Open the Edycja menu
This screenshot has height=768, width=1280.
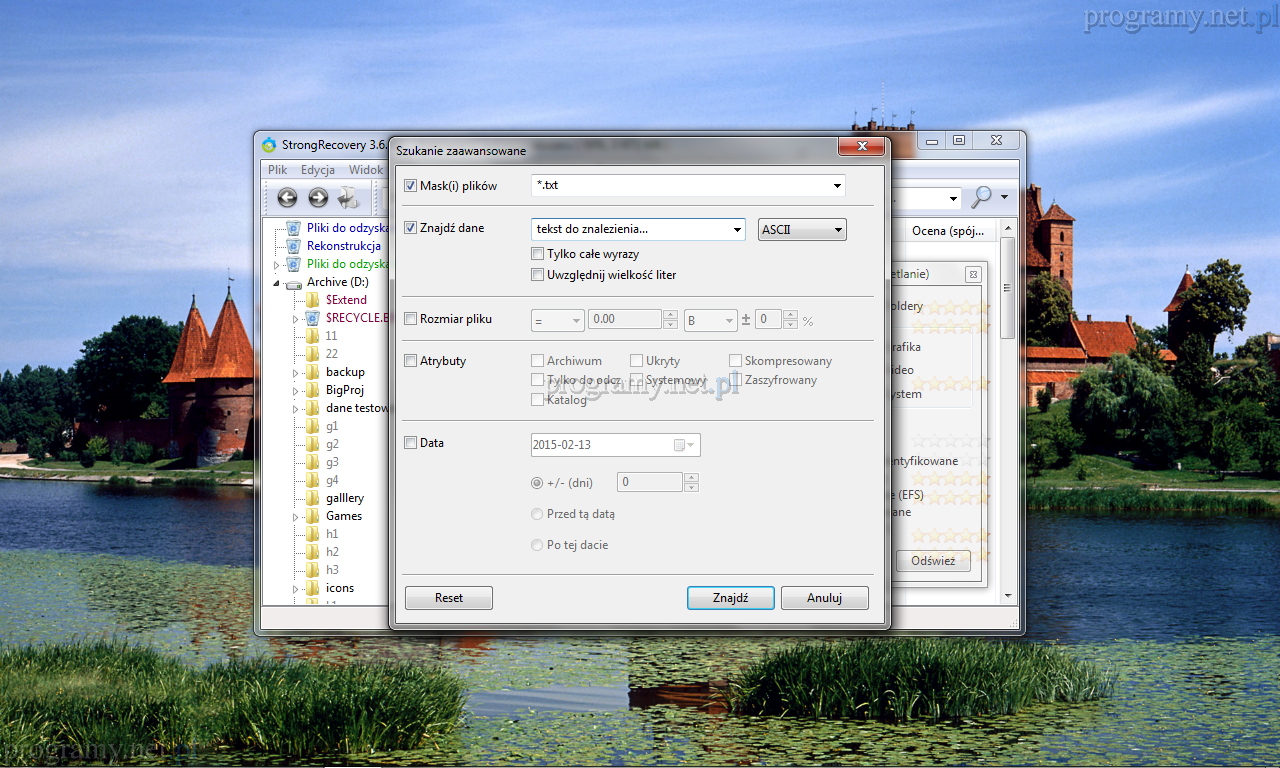(x=317, y=170)
